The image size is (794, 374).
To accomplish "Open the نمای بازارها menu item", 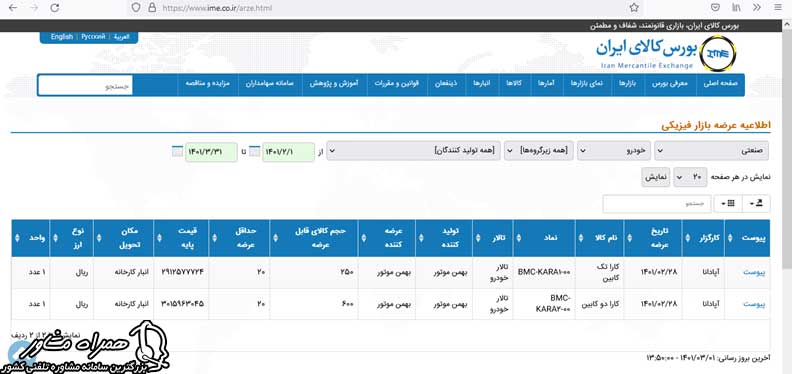I will point(587,84).
